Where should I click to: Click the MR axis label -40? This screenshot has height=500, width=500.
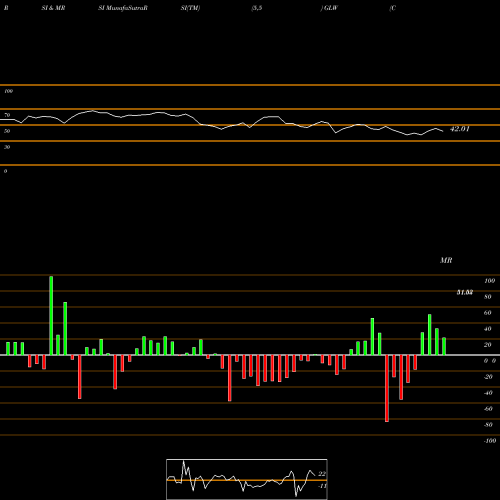click(x=488, y=393)
